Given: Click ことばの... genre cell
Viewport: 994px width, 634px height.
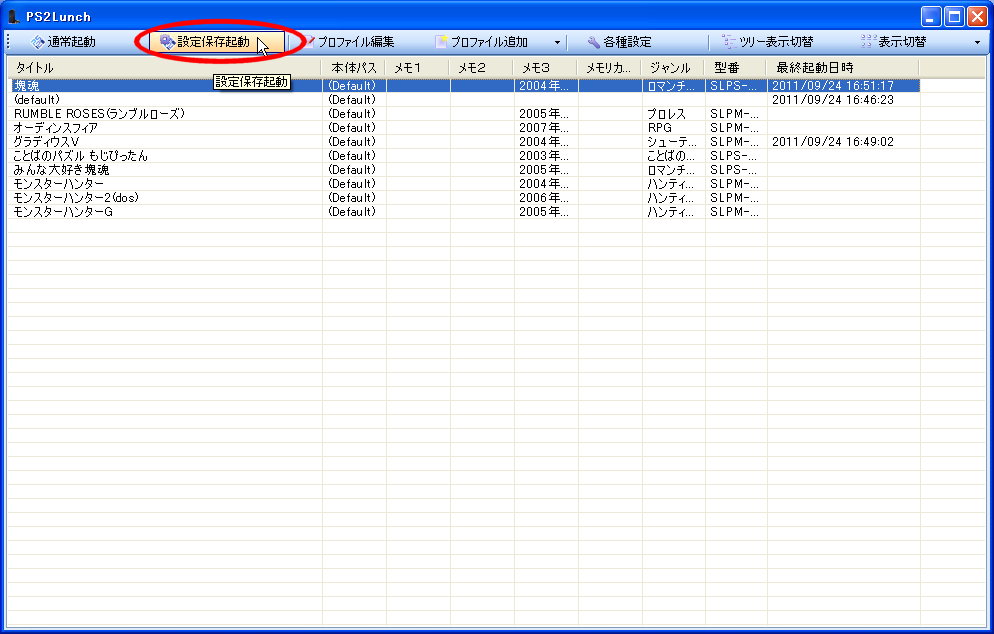Looking at the screenshot, I should point(671,155).
